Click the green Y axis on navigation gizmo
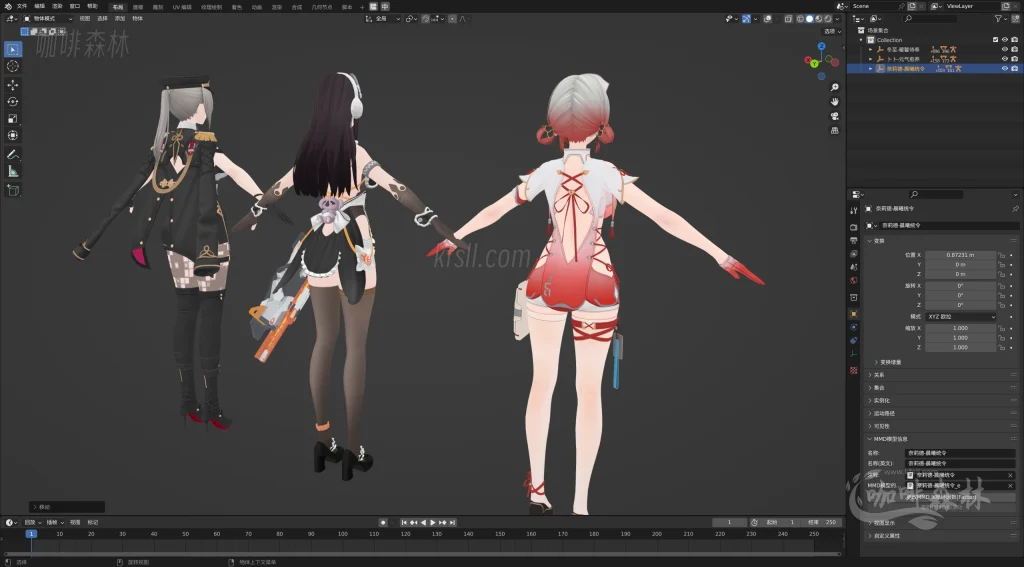The image size is (1024, 567). coord(814,63)
